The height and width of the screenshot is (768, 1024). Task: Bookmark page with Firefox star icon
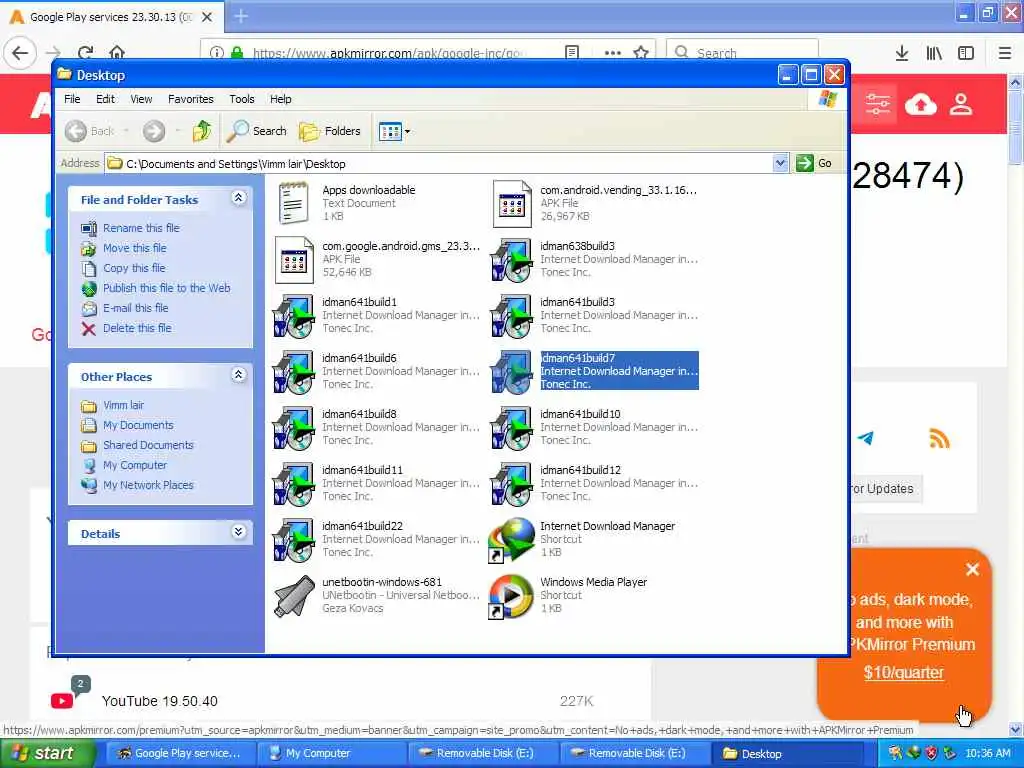point(641,53)
